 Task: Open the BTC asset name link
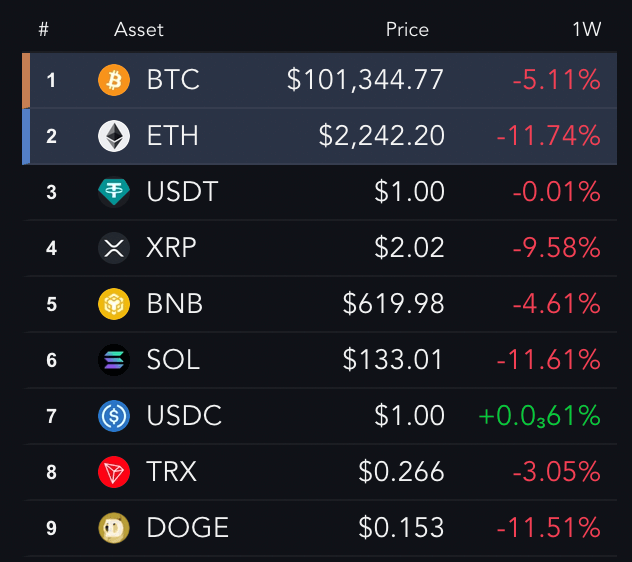point(173,79)
